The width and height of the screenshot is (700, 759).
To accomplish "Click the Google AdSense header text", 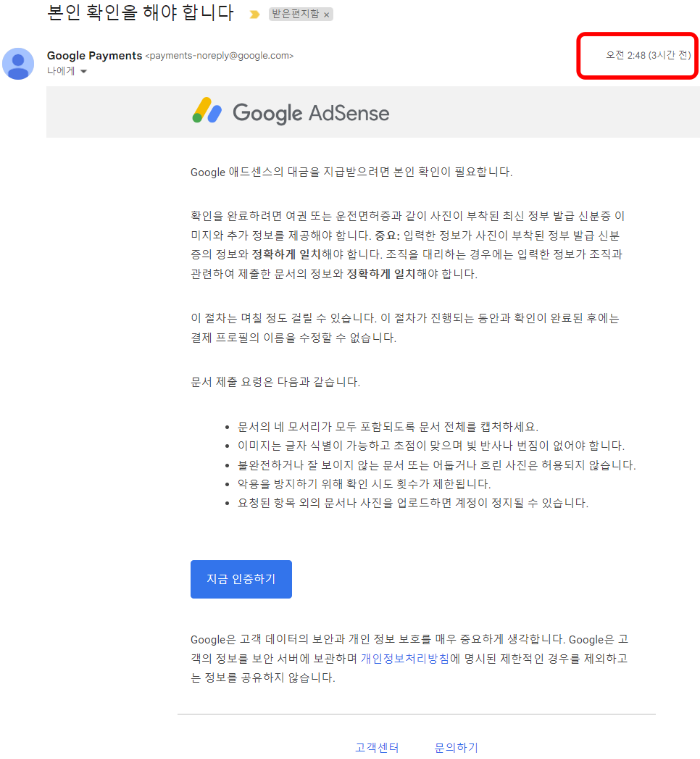I will [311, 113].
